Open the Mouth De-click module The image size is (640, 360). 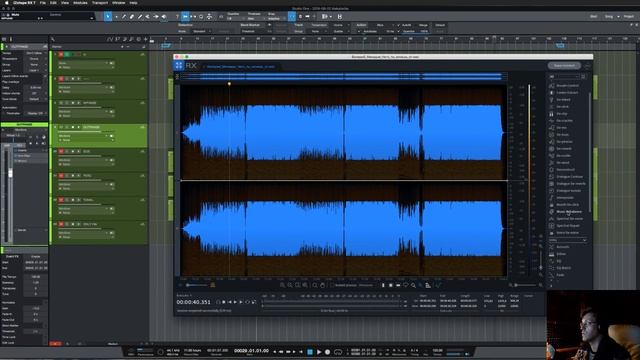[x=567, y=204]
